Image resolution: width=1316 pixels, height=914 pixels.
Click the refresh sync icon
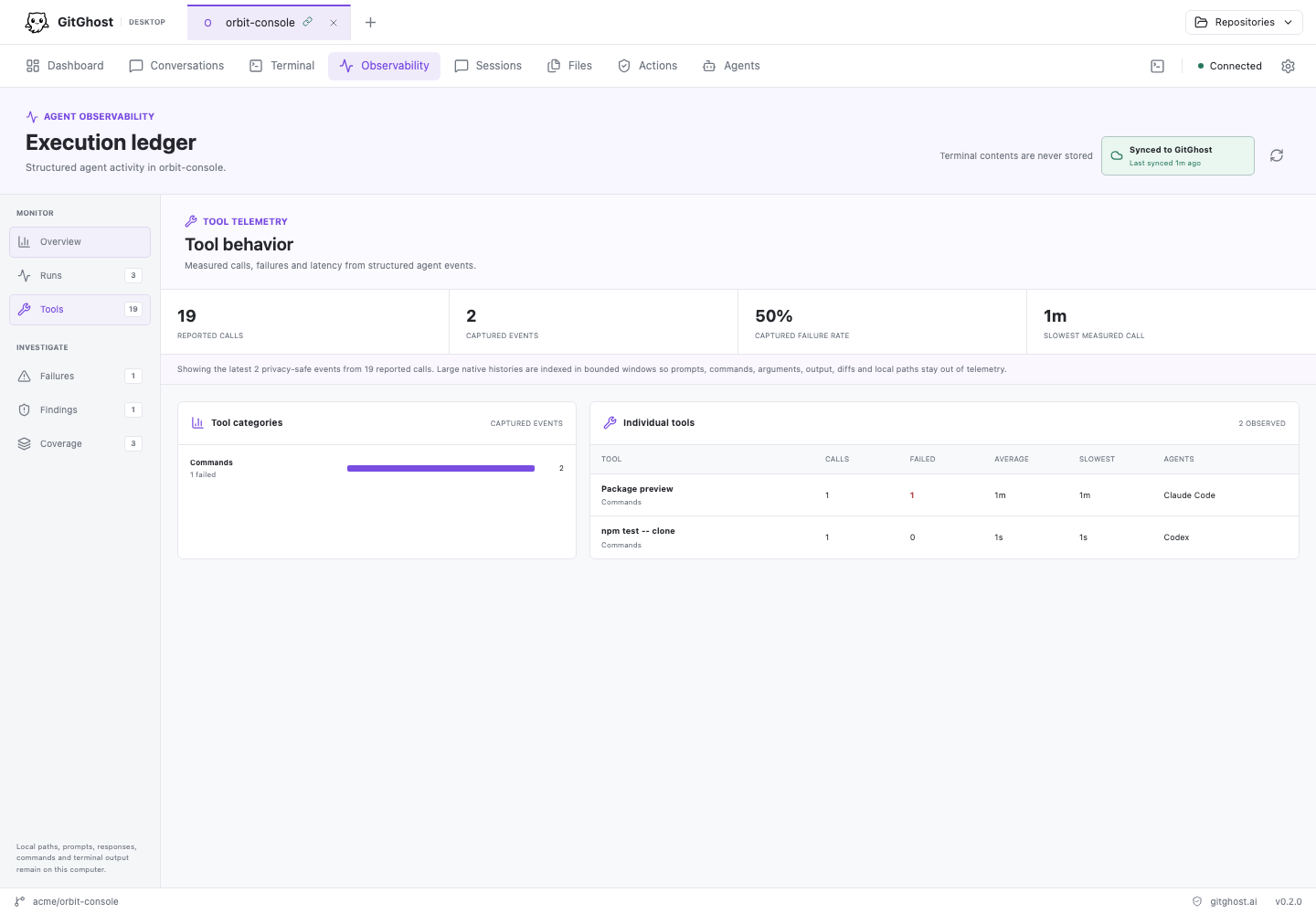tap(1277, 155)
